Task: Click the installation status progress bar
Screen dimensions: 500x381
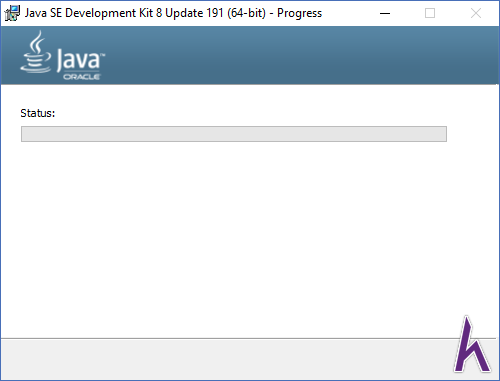Action: 234,134
